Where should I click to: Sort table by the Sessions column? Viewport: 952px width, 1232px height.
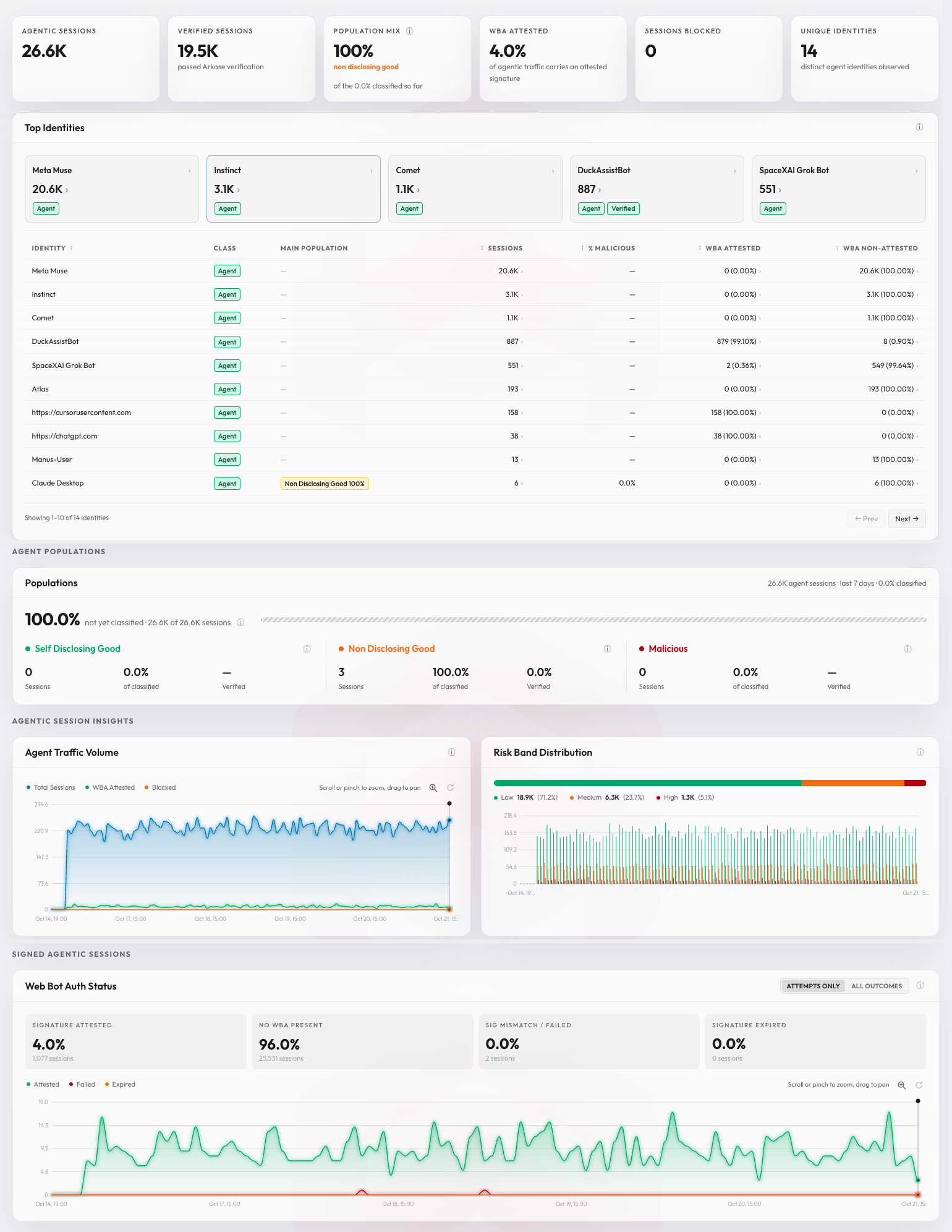(x=501, y=248)
